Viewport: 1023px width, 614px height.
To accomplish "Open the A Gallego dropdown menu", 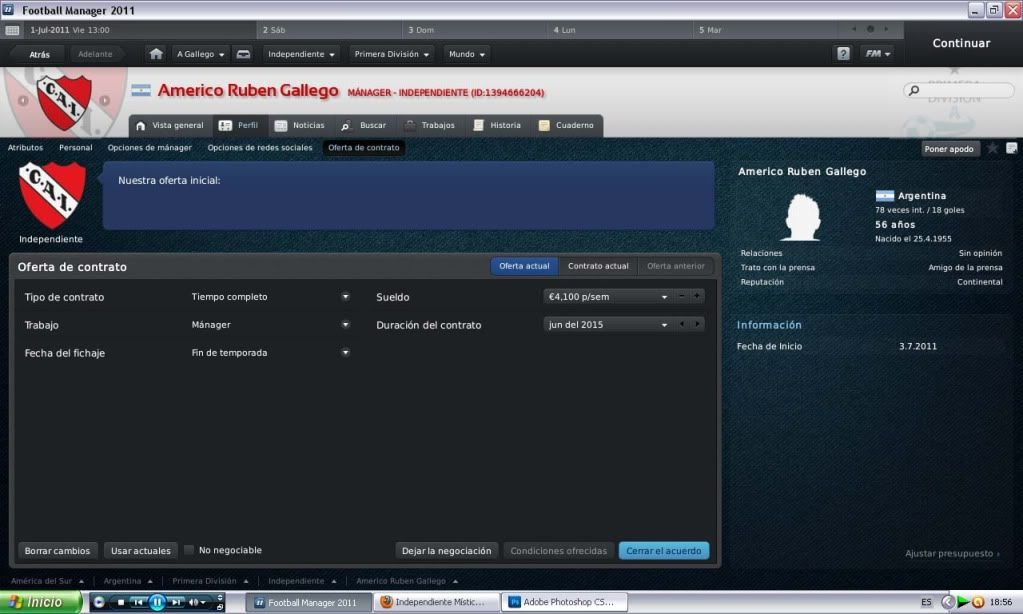I will [200, 54].
